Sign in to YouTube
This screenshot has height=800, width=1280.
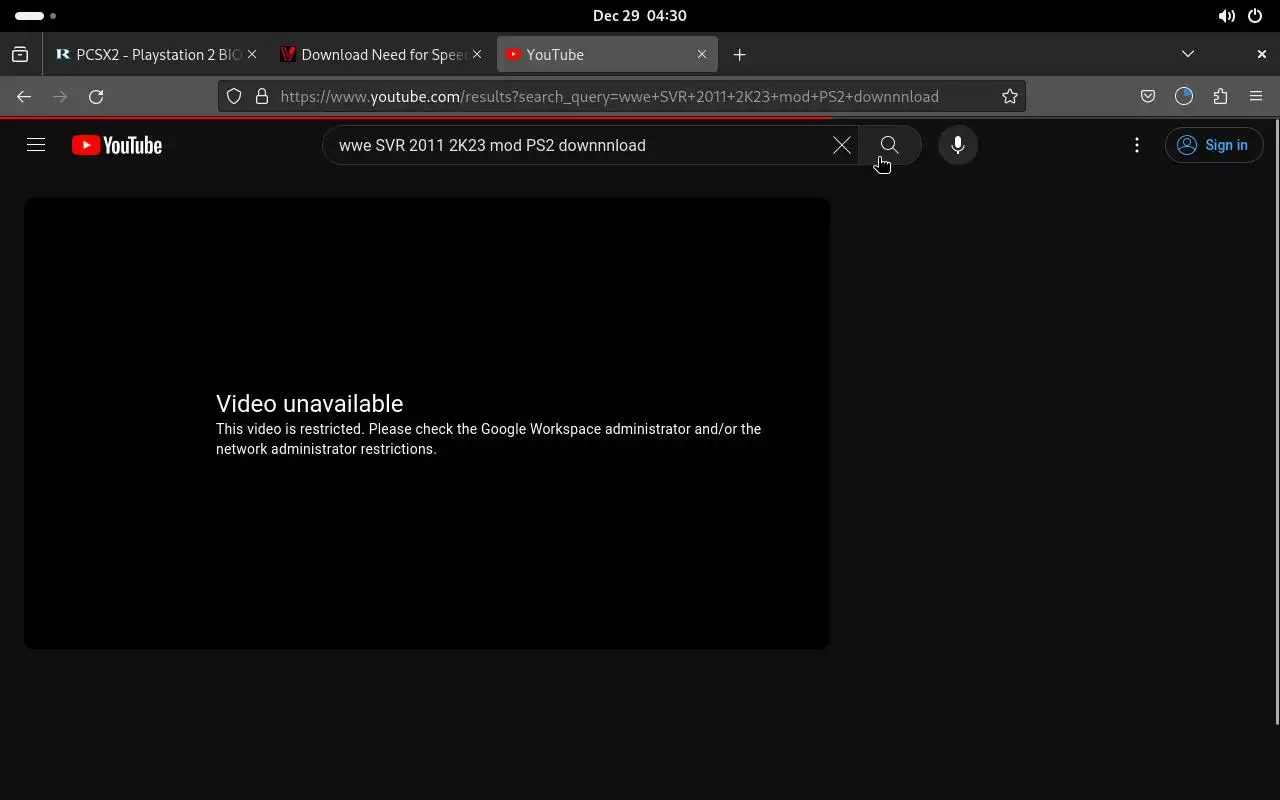(x=1214, y=145)
